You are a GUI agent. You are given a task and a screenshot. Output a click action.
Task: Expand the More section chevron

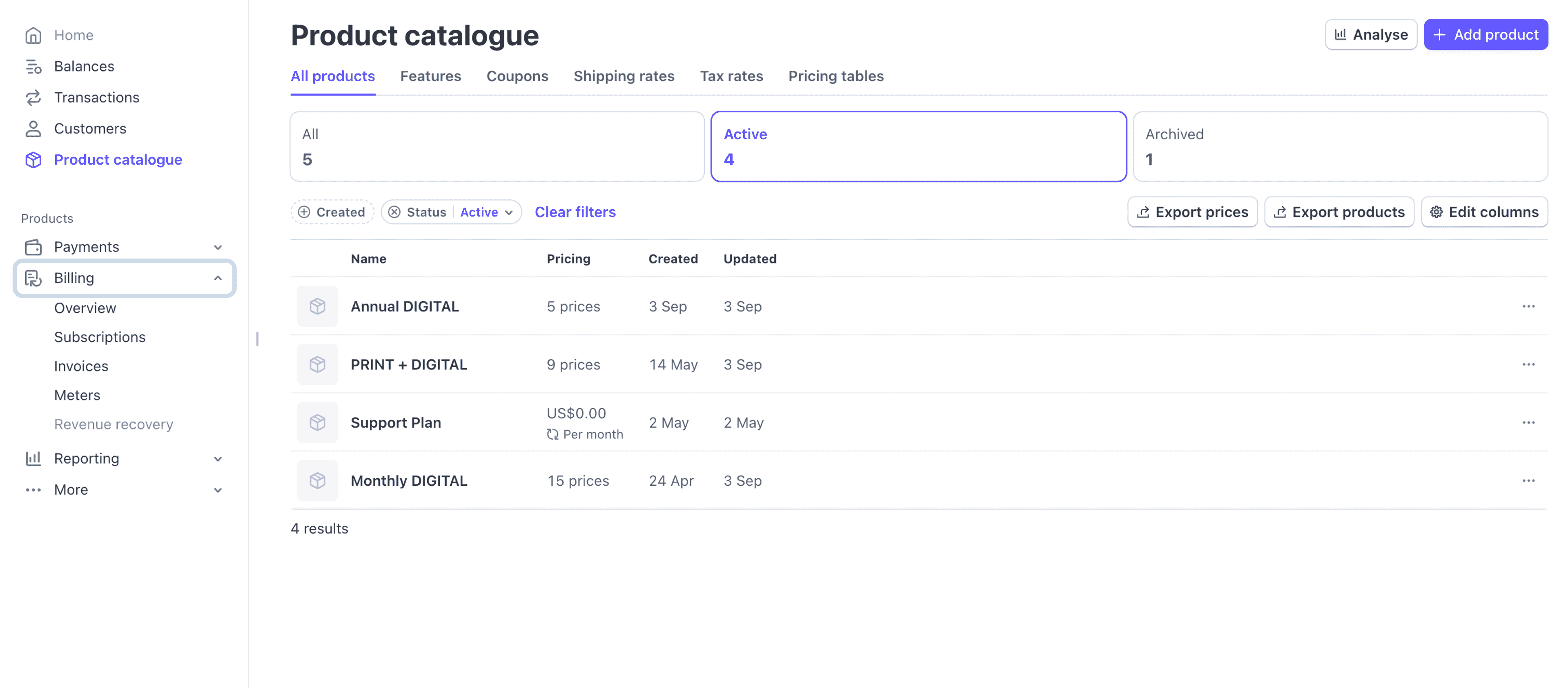point(218,490)
